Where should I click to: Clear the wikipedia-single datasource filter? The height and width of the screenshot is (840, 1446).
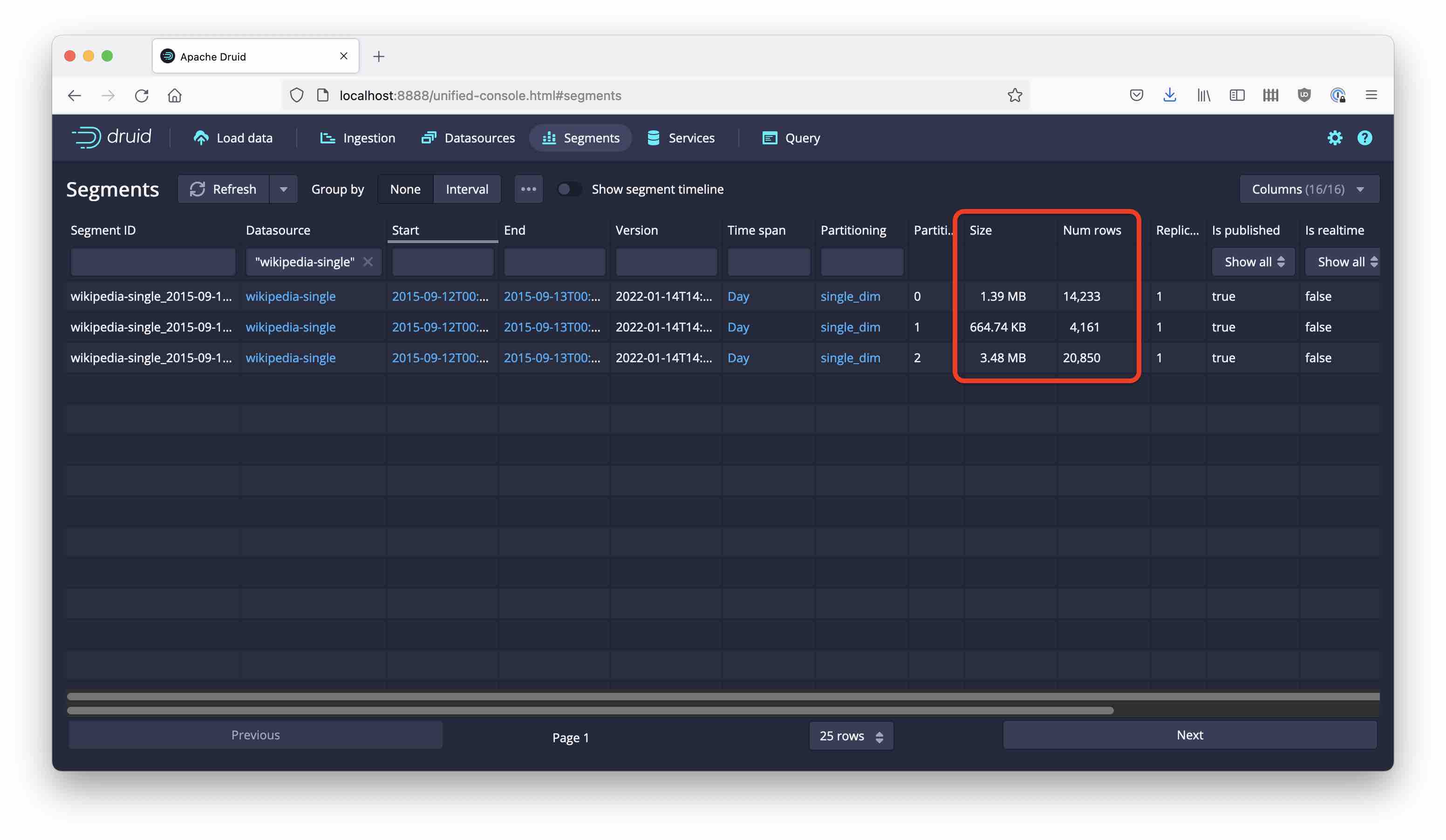tap(369, 262)
